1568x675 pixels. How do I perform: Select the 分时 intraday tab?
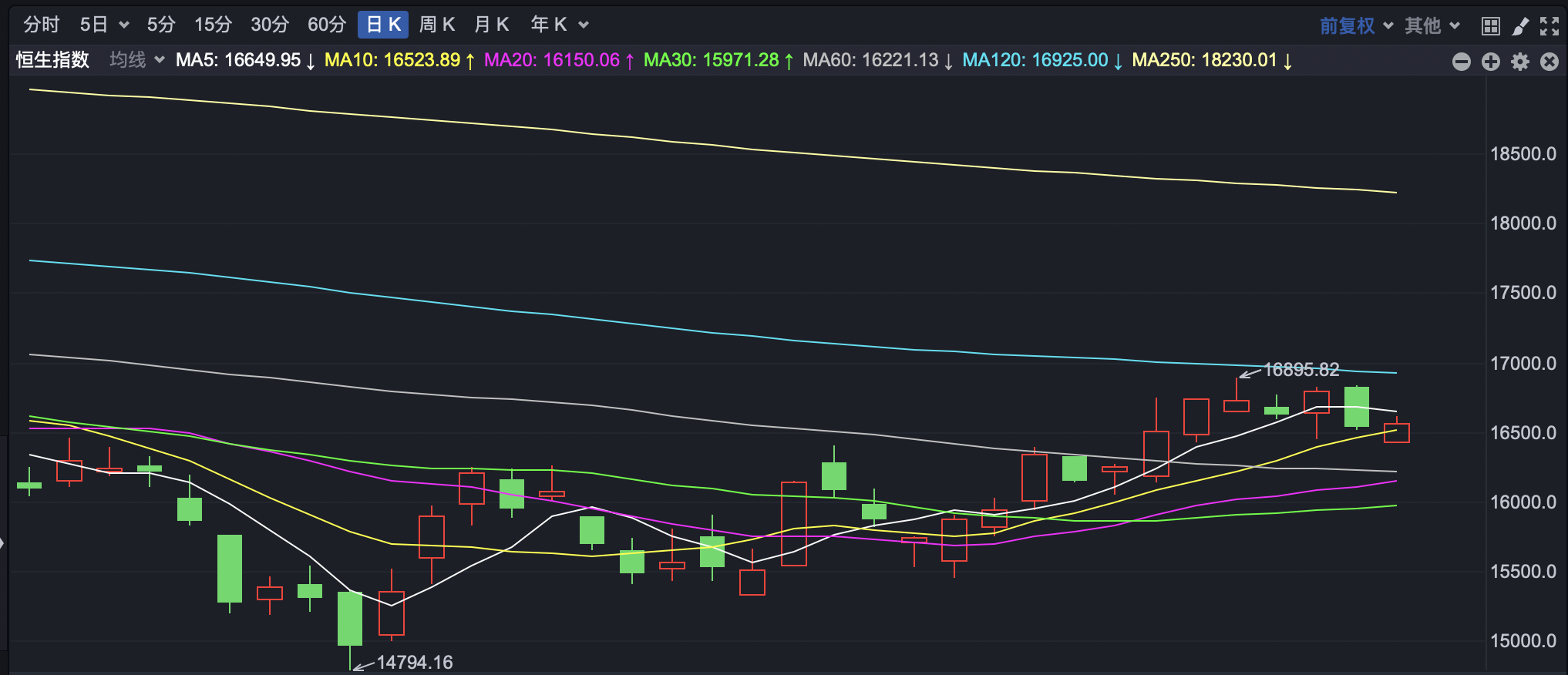42,25
